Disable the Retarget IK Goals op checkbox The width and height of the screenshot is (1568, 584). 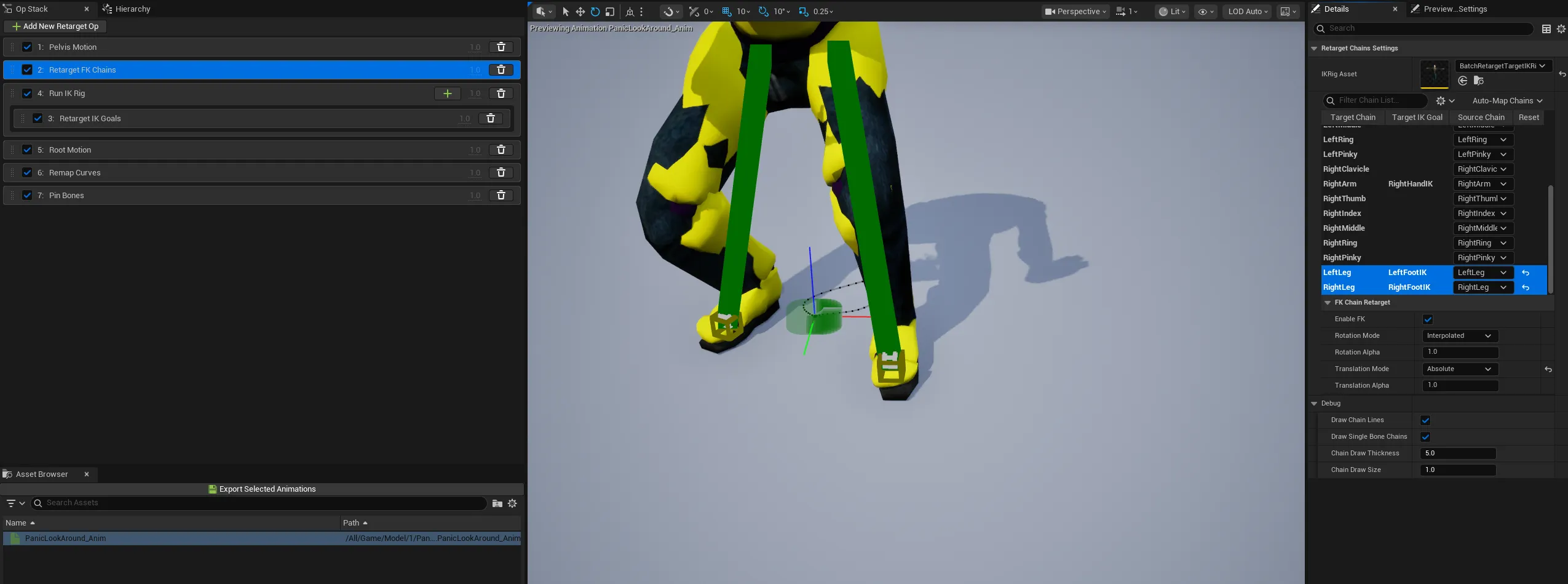coord(38,118)
